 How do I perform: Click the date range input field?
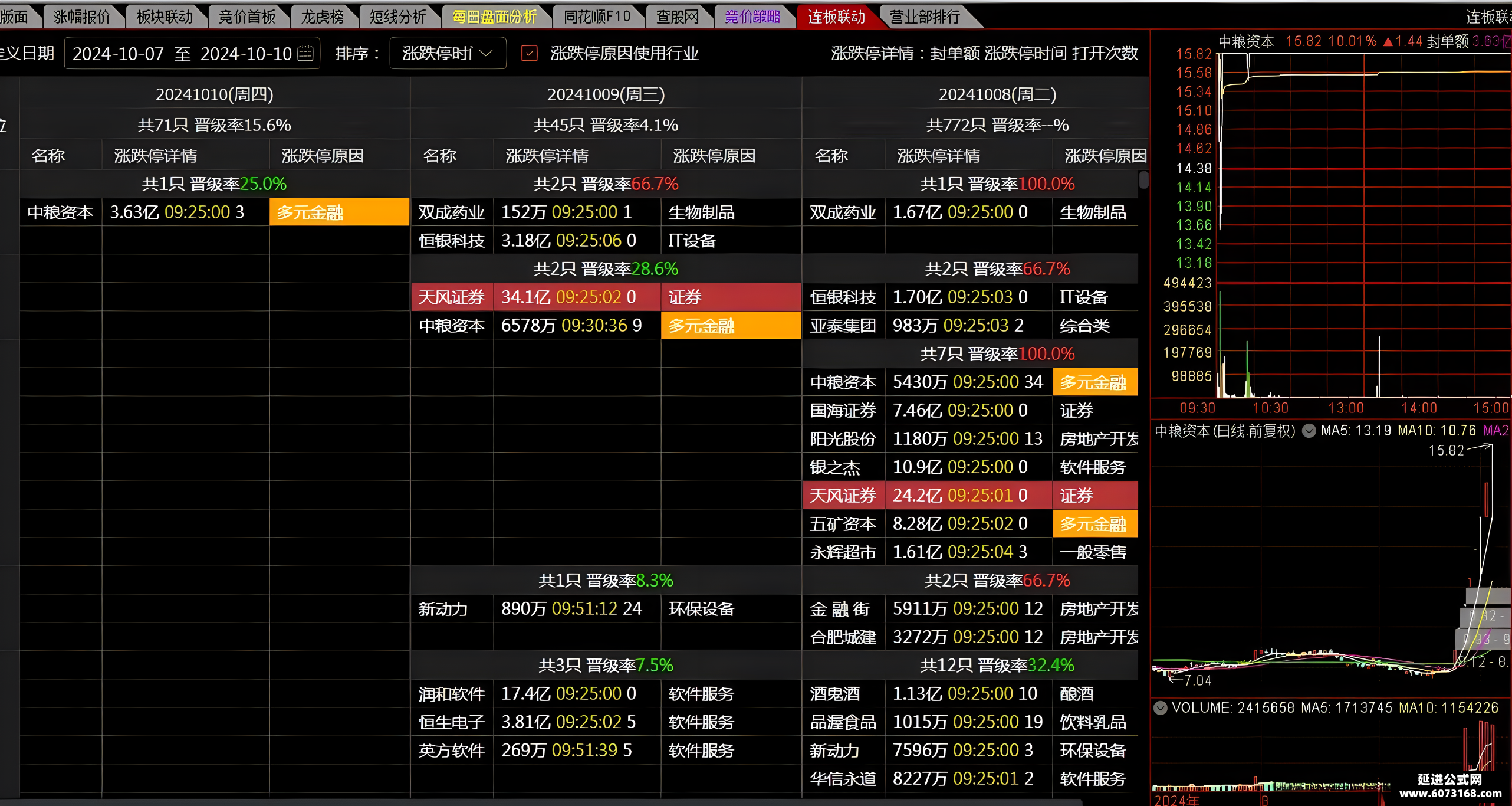tap(192, 53)
